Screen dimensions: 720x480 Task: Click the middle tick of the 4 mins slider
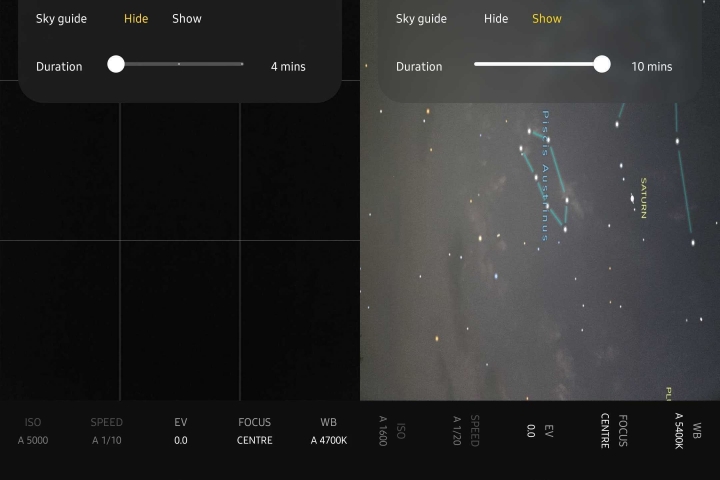tap(179, 64)
